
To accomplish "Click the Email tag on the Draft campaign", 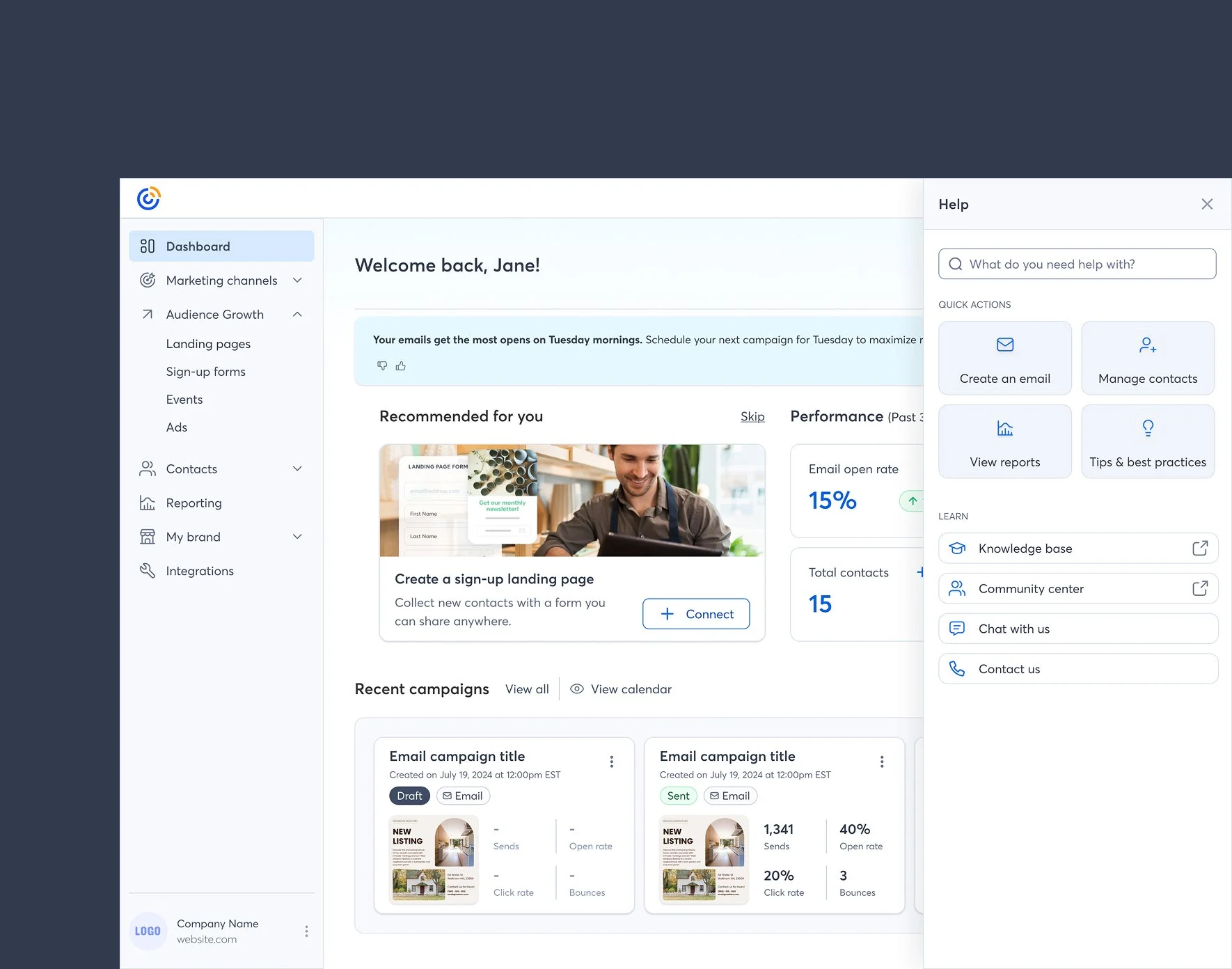I will pos(463,796).
